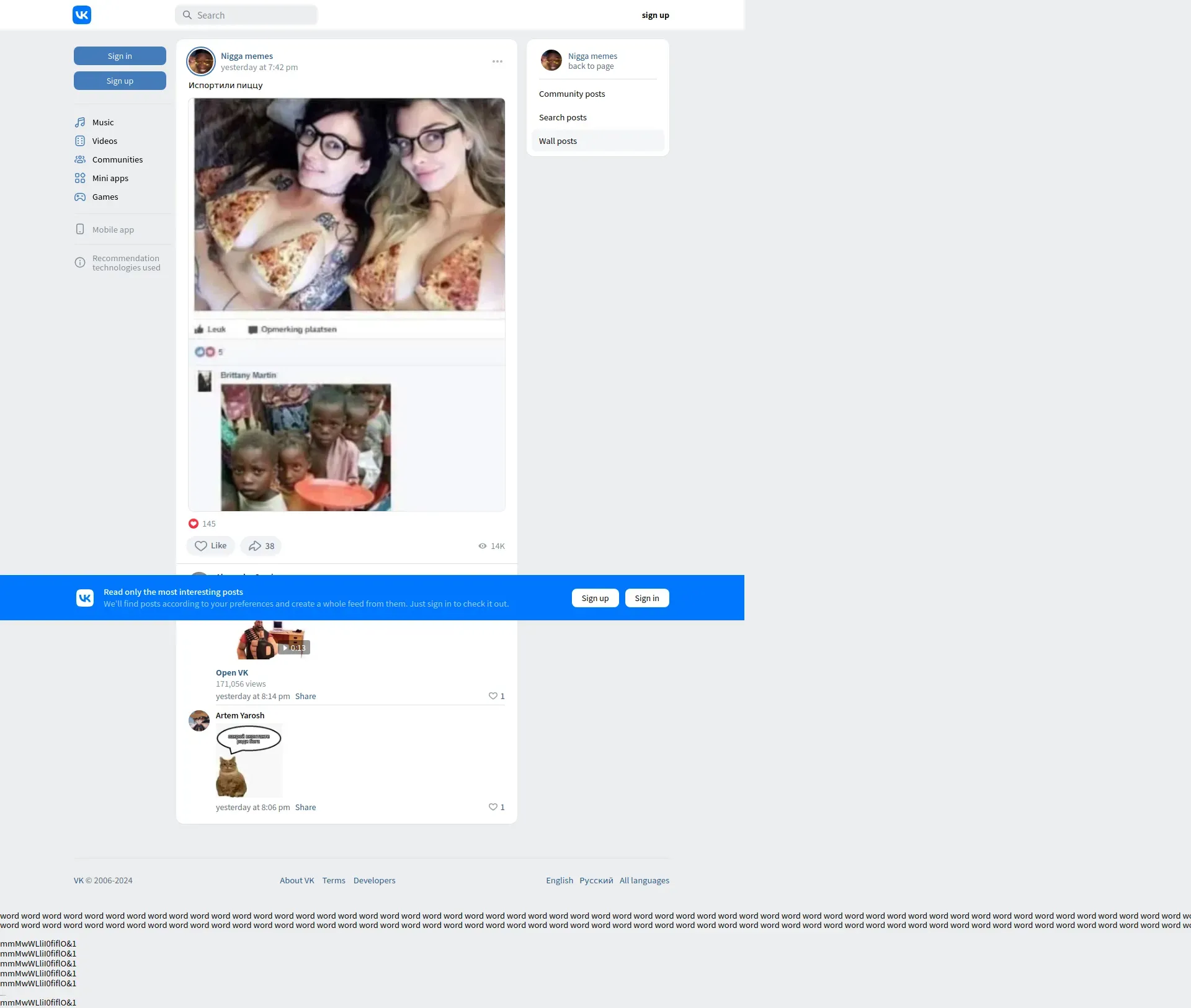Open the Videos sidebar icon
The width and height of the screenshot is (1191, 1008).
tap(80, 141)
